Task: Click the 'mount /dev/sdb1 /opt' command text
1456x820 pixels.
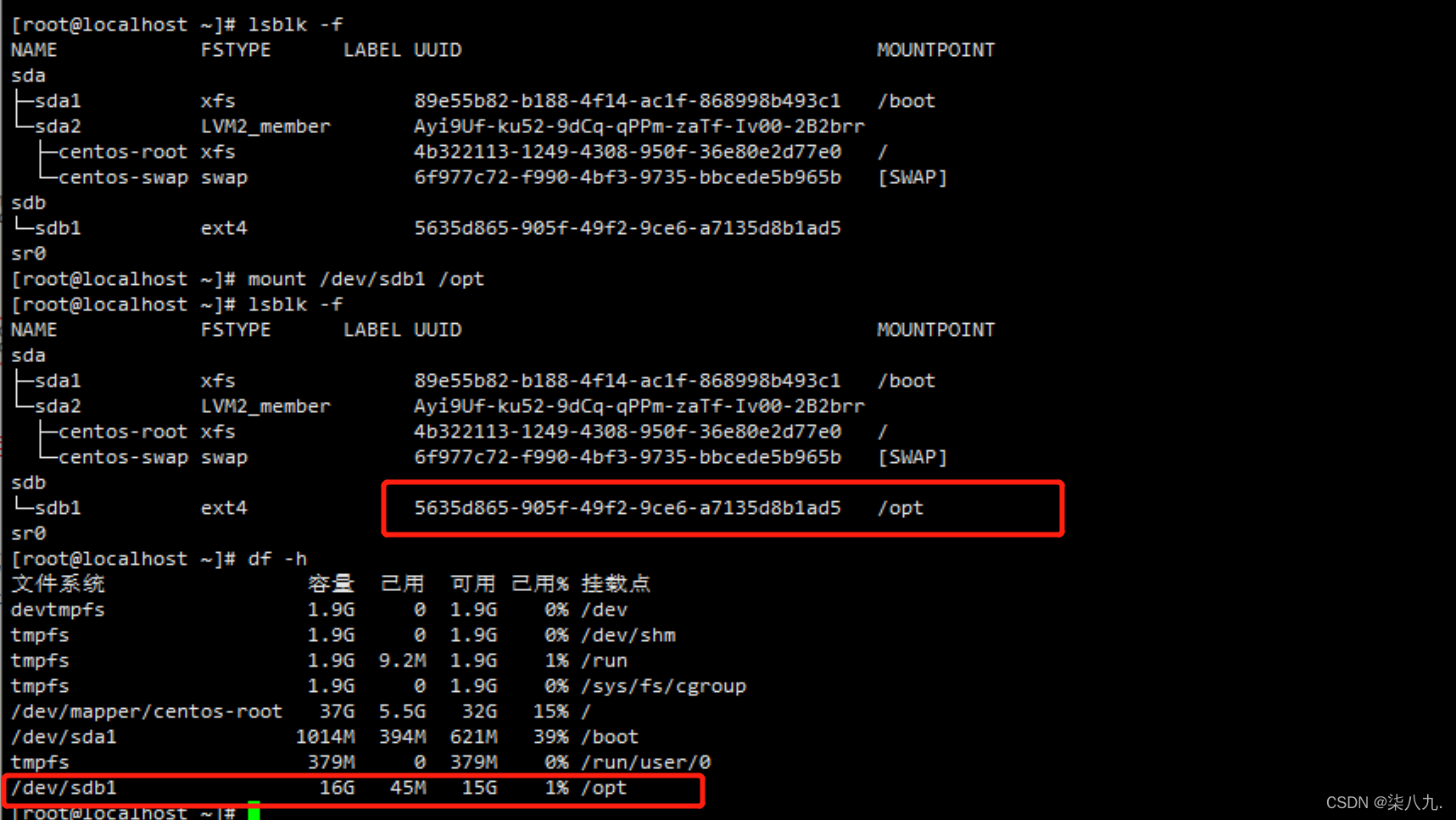Action: point(365,279)
